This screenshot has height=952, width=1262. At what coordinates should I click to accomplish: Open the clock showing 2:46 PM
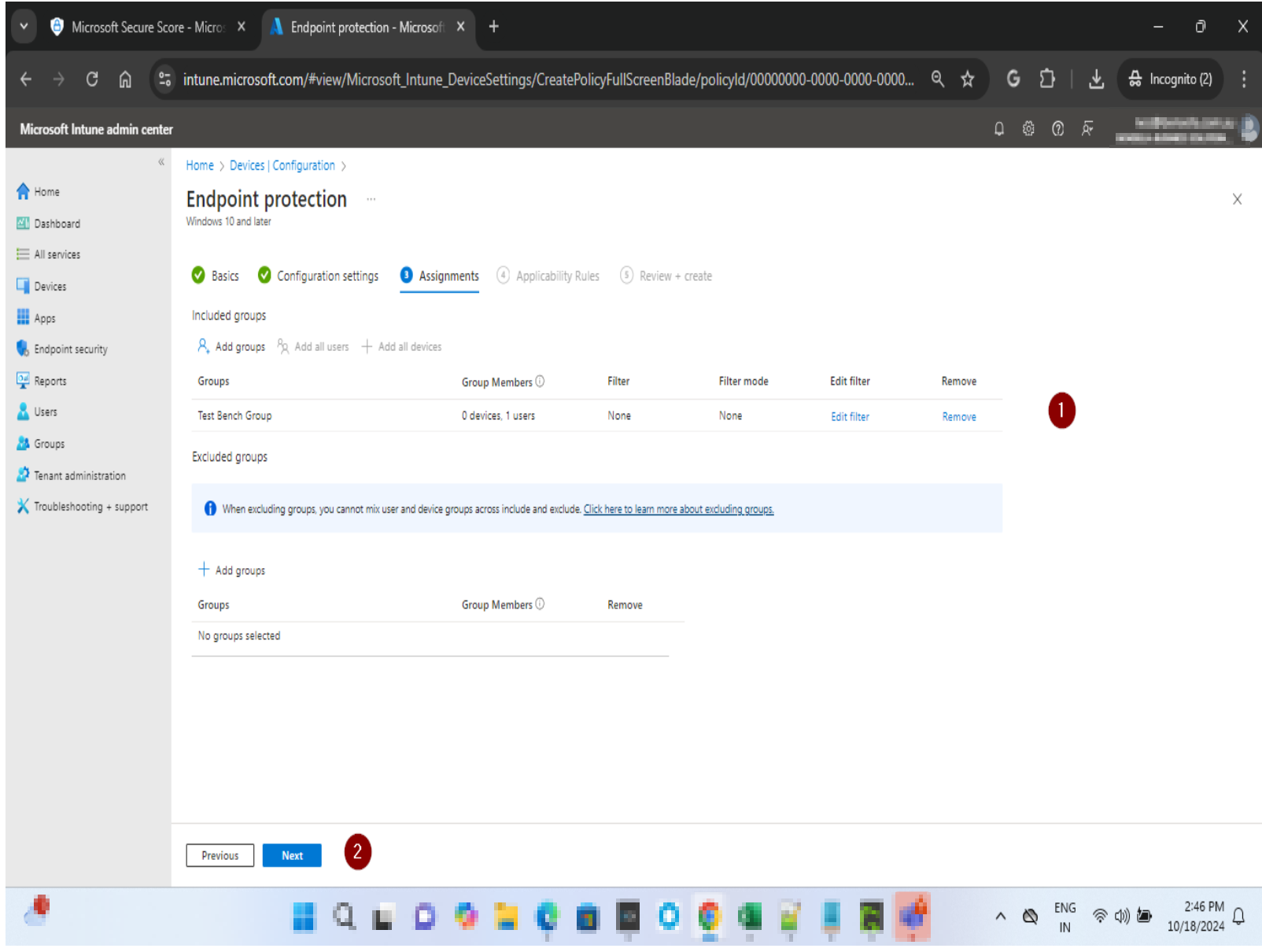(1195, 917)
